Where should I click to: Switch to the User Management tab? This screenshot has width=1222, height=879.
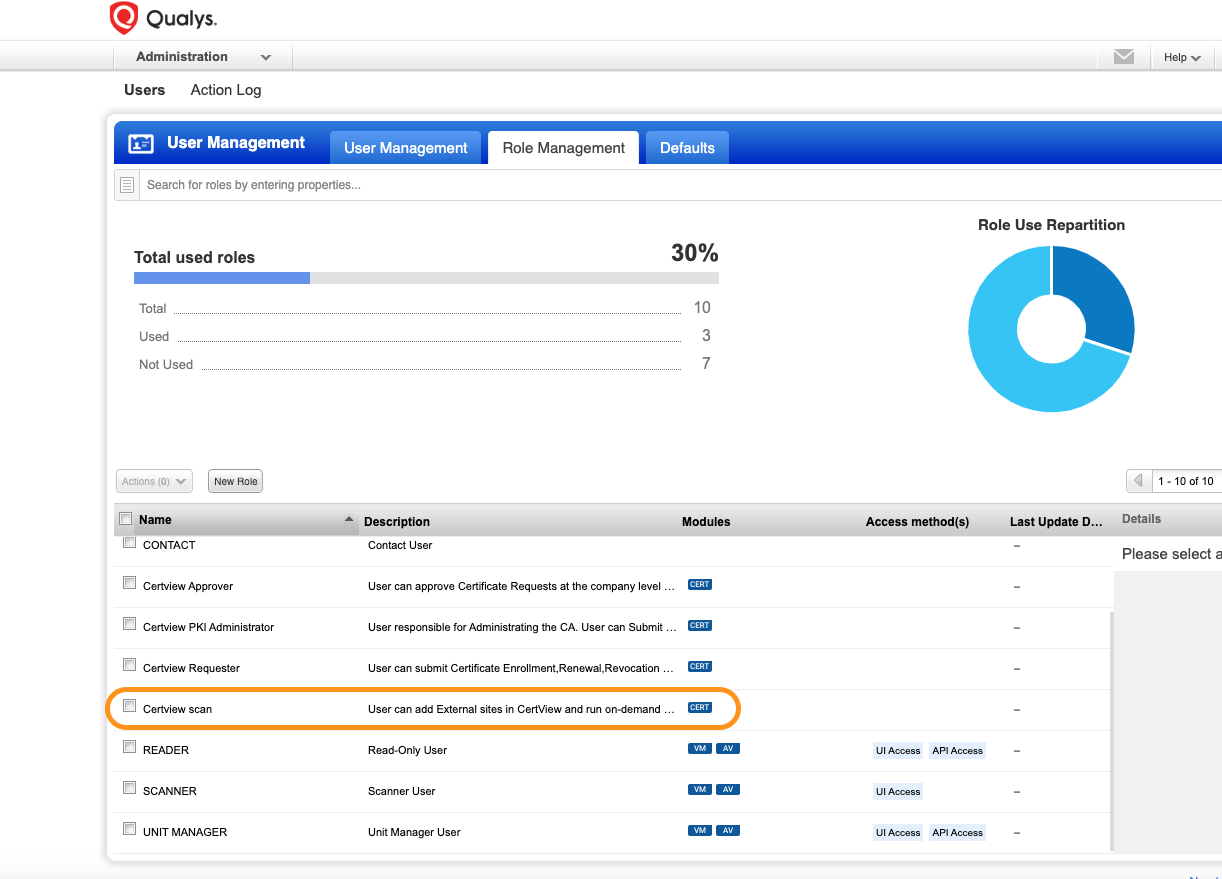405,148
